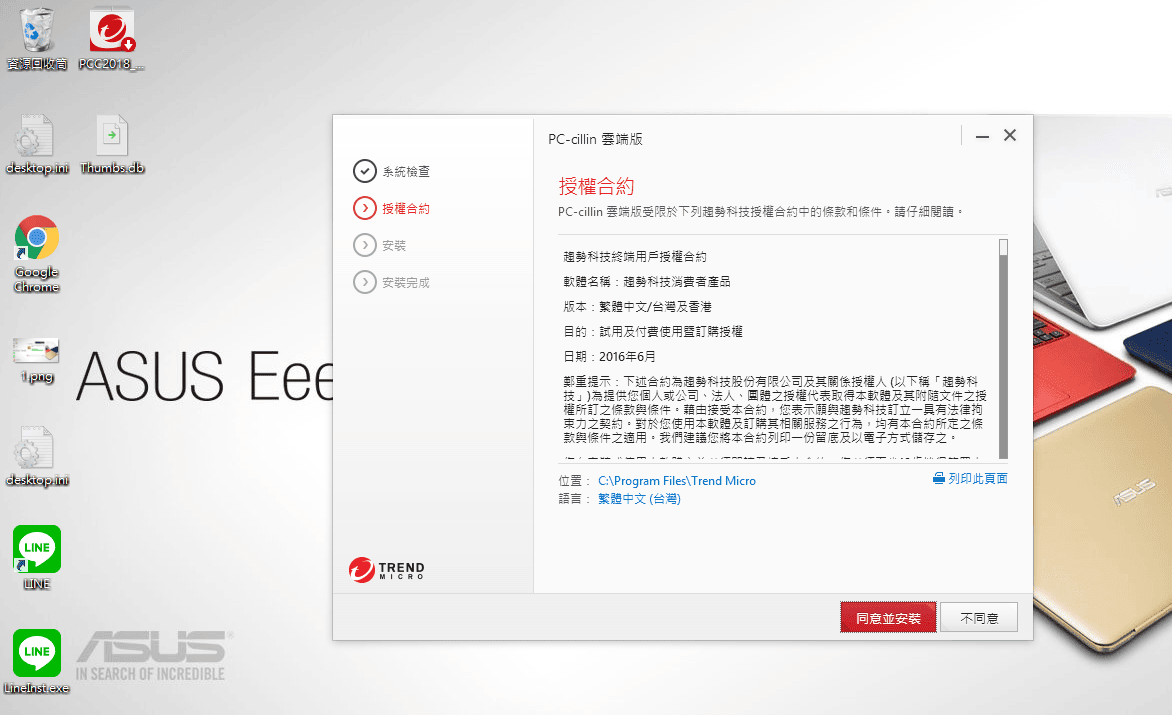
Task: Click the Trend Micro logo
Action: (x=386, y=569)
